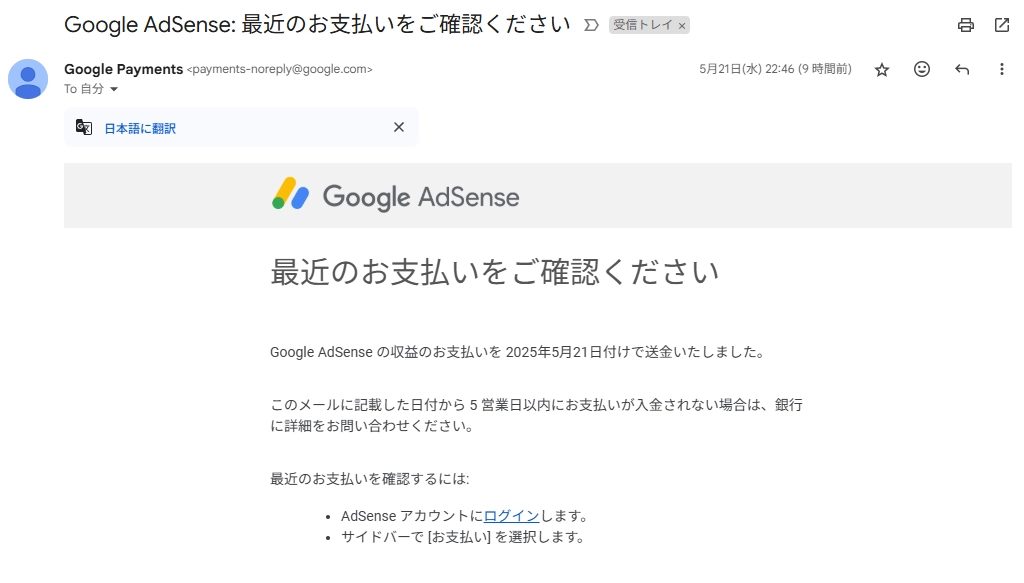Reply to the Google Payments email
Screen dimensions: 1024x583
[962, 69]
